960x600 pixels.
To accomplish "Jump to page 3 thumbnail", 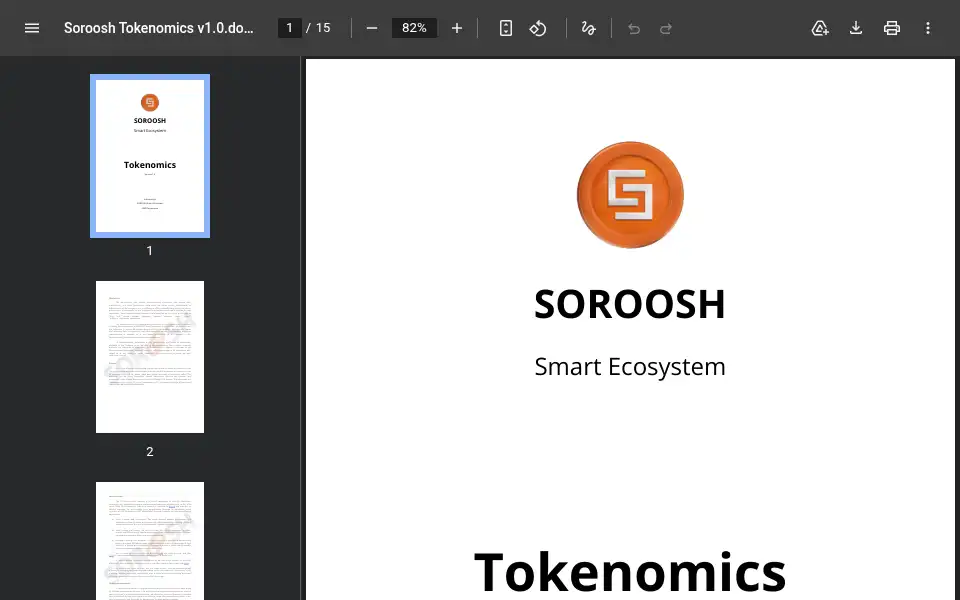I will [x=150, y=541].
